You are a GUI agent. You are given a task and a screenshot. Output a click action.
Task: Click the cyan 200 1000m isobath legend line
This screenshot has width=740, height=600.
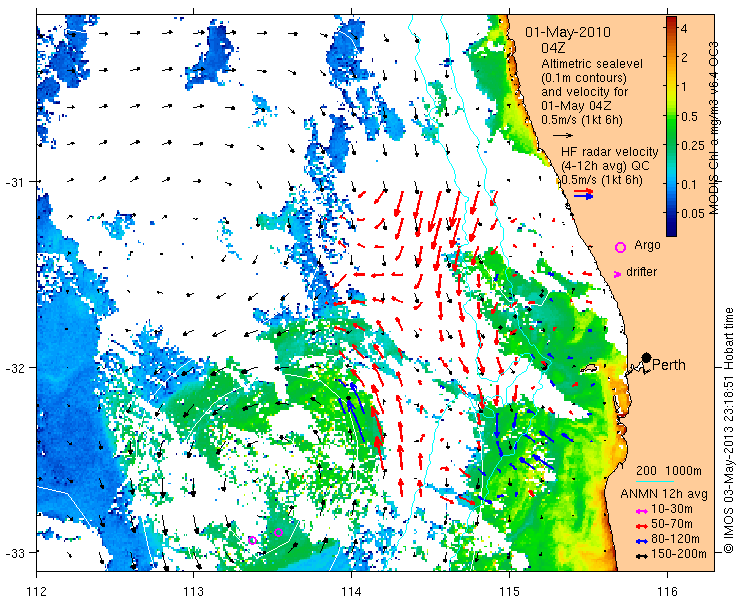tap(655, 482)
